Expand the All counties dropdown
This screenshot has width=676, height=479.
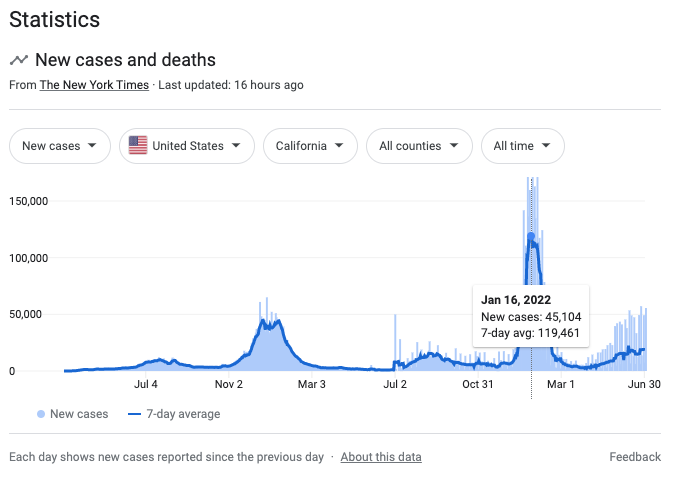coord(419,146)
